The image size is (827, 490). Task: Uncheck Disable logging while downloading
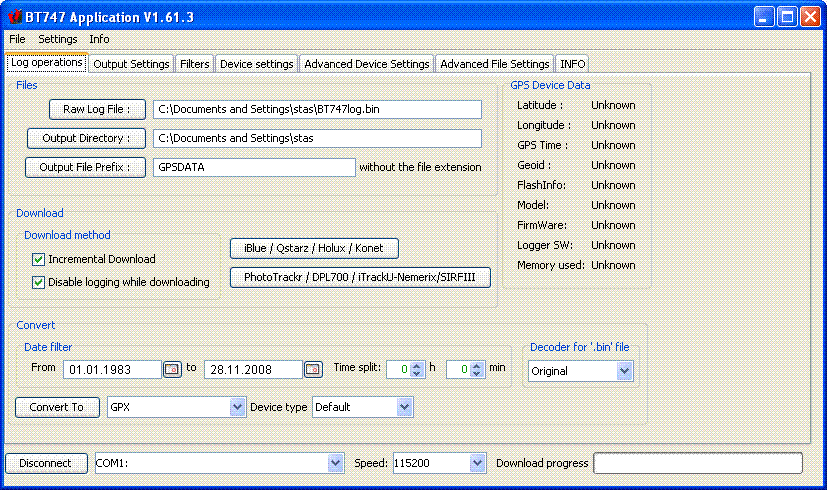click(39, 282)
